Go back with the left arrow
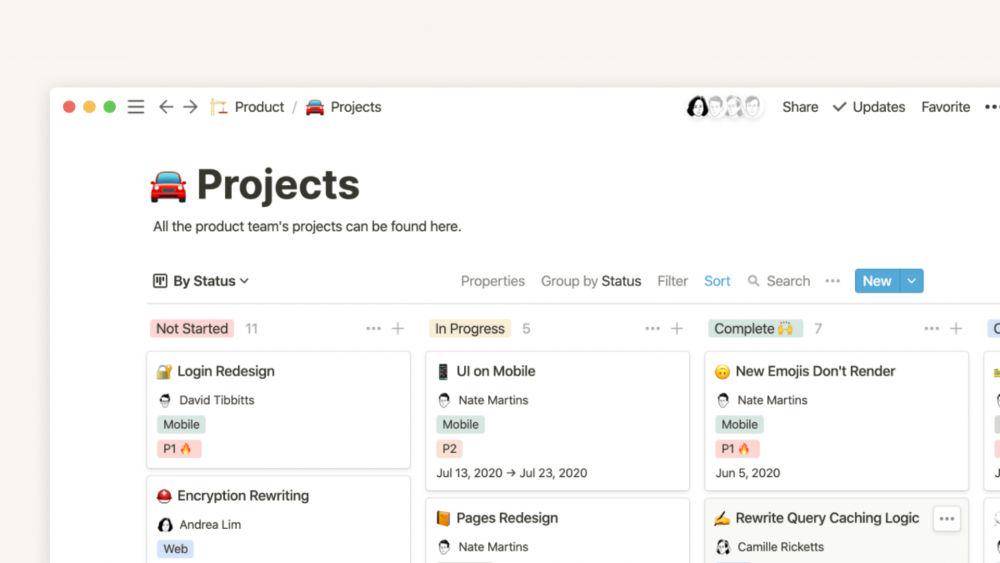 tap(166, 106)
